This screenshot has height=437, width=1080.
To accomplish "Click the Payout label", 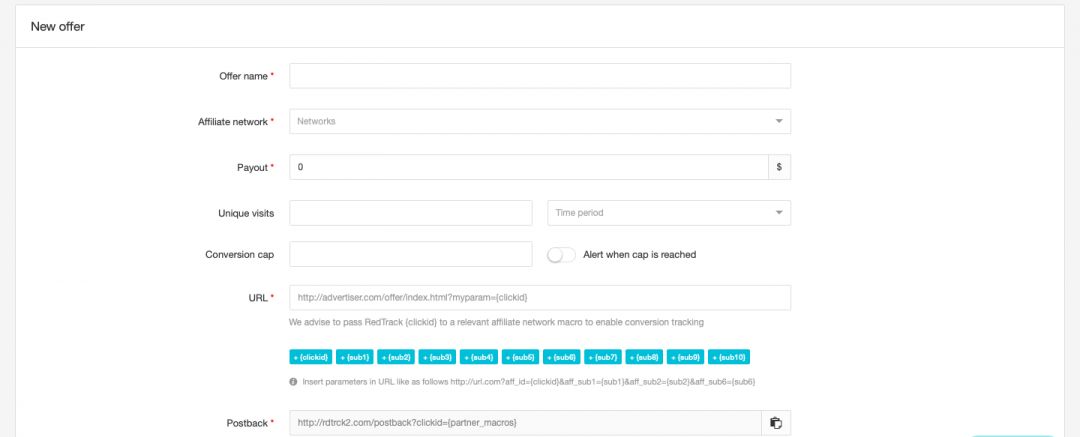I will coord(252,167).
